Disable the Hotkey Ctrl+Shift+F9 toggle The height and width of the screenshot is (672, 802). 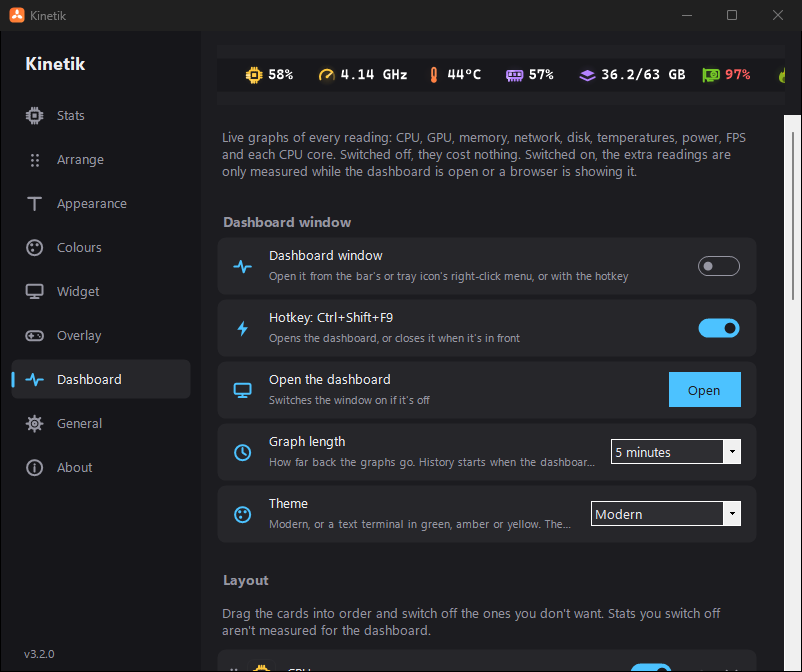[x=719, y=328]
